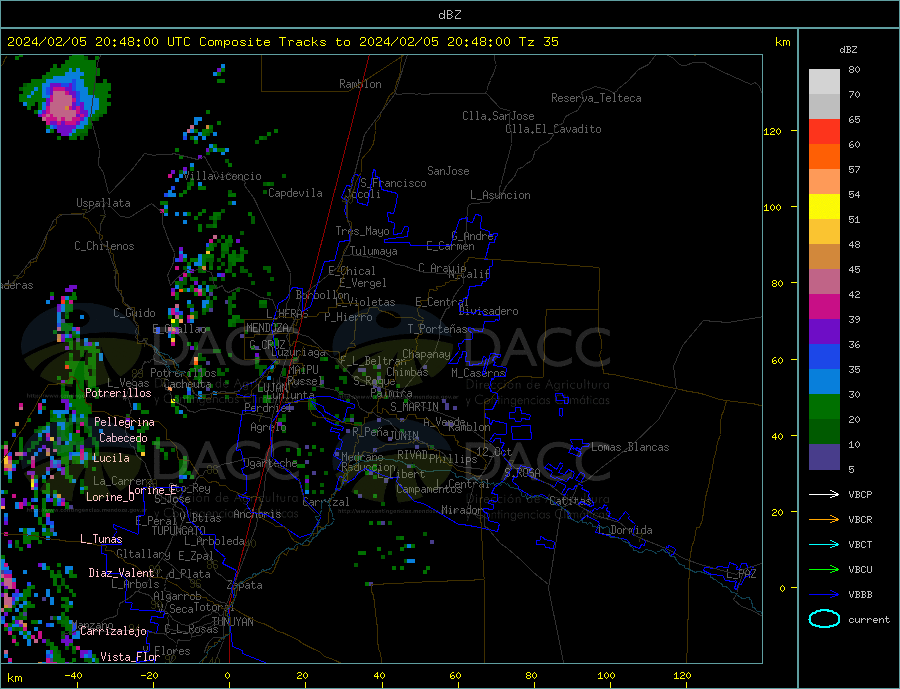Select the bright yellow swatch in the dBZ scale
The height and width of the screenshot is (689, 900).
[x=824, y=207]
